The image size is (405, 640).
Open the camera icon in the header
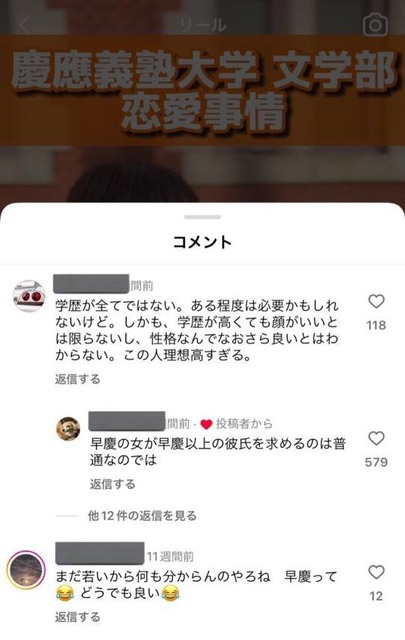coord(375,25)
